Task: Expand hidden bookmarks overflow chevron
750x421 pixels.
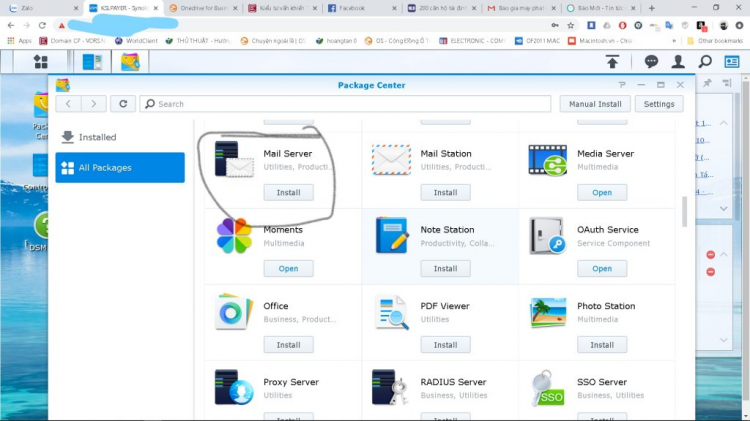Action: pos(674,41)
